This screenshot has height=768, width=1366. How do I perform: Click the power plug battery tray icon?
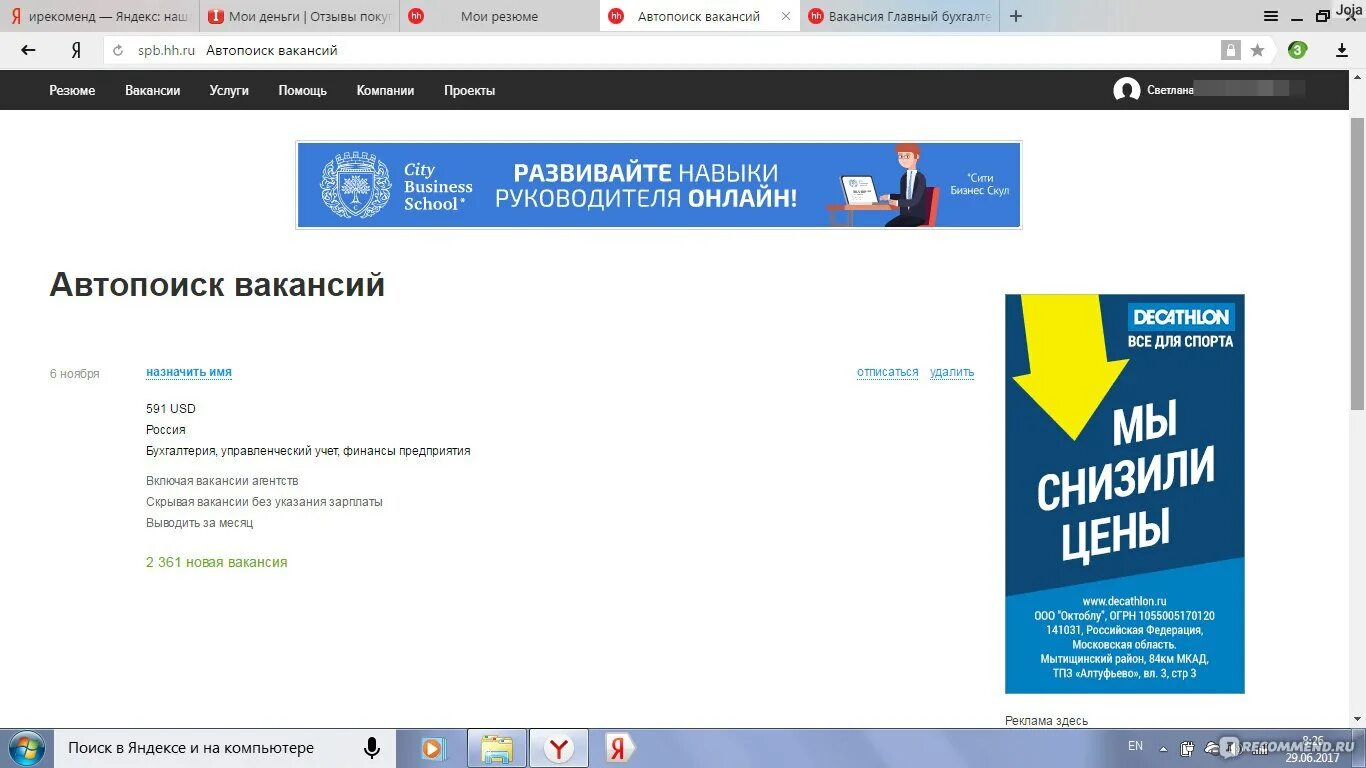pos(1187,748)
